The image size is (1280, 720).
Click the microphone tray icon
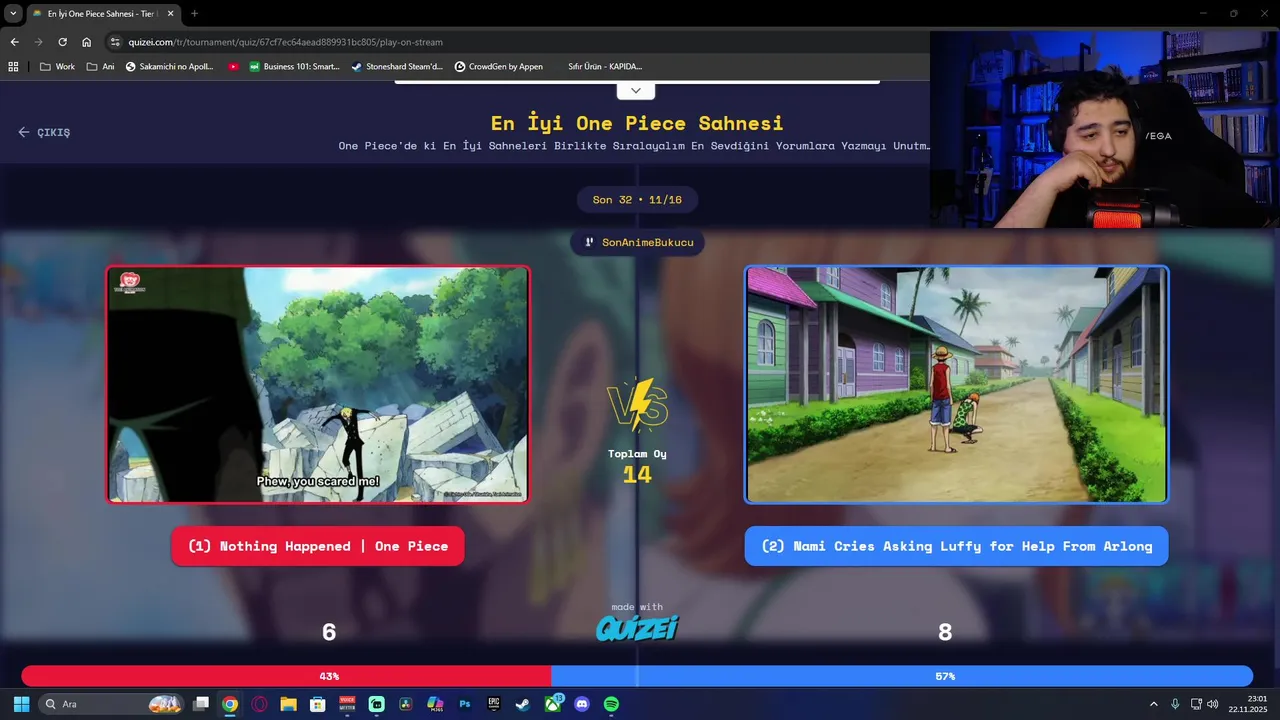pyautogui.click(x=1175, y=704)
